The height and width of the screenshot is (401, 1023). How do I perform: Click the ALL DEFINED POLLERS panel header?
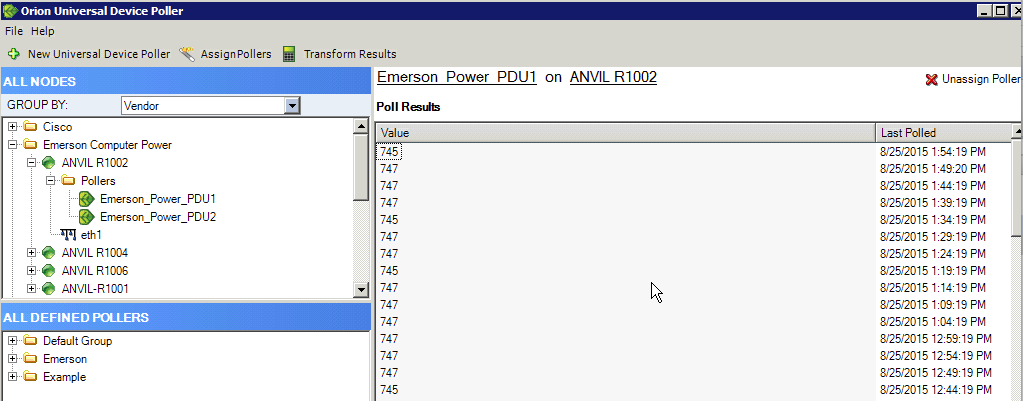pyautogui.click(x=186, y=318)
